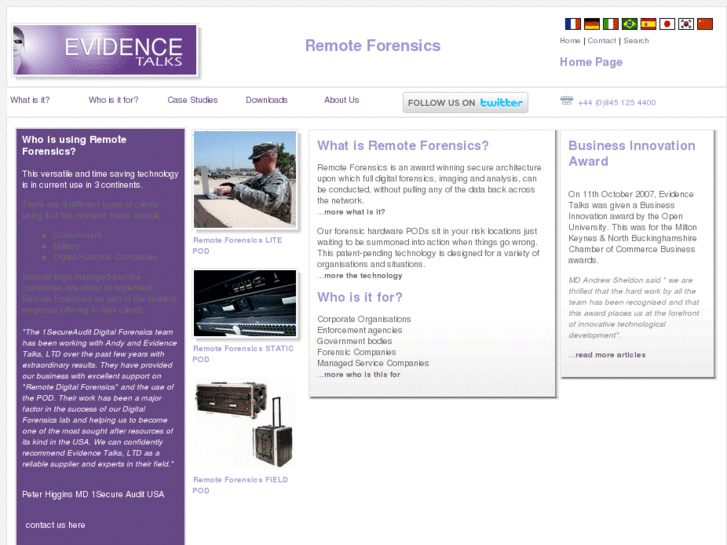Follow the '...more what is it?' link
Image resolution: width=727 pixels, height=545 pixels.
click(351, 212)
